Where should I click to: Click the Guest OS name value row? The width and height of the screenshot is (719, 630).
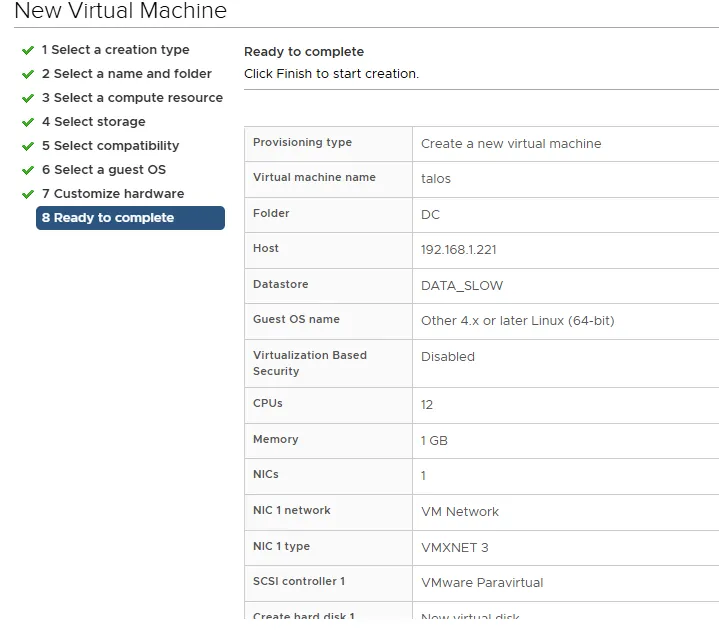tap(517, 321)
